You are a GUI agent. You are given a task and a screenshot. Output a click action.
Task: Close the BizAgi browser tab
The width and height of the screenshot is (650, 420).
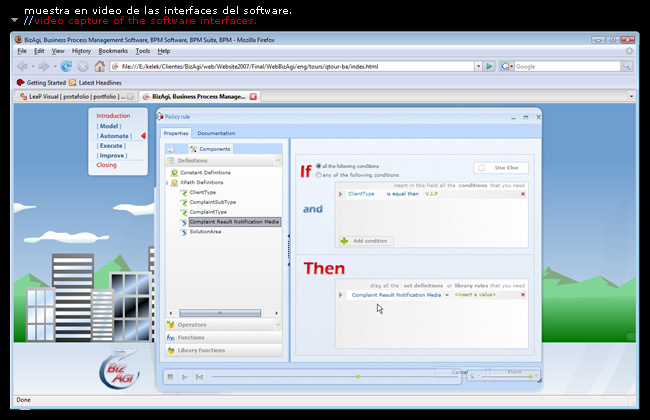click(x=253, y=97)
